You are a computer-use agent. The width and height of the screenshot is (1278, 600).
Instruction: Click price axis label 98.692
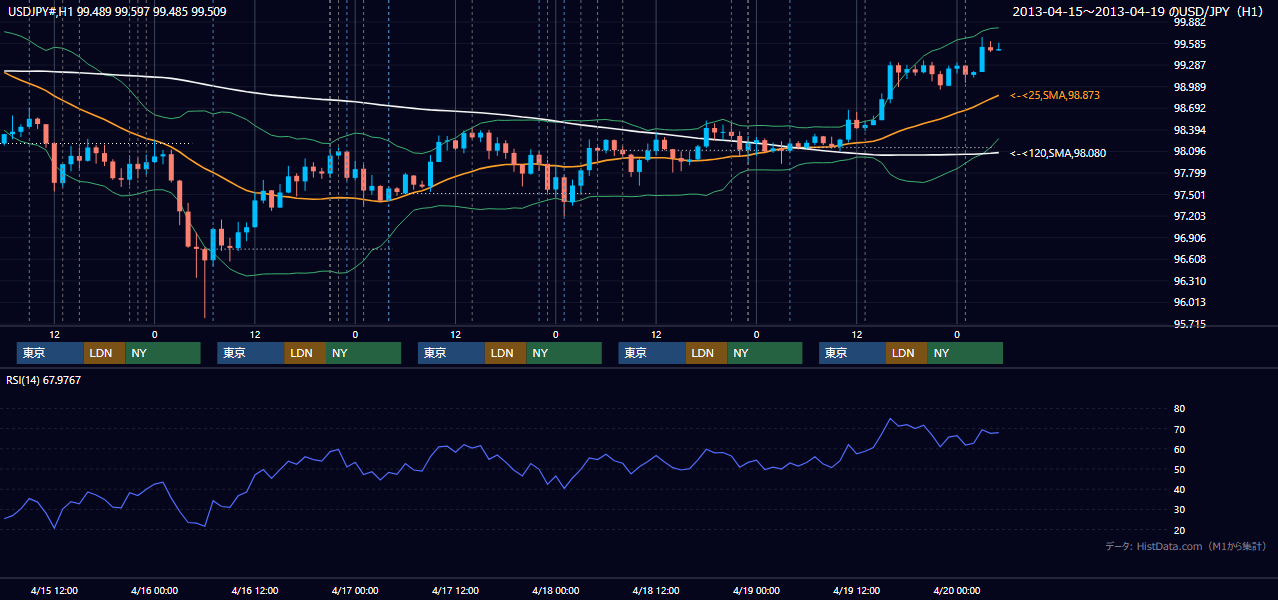coord(1189,108)
